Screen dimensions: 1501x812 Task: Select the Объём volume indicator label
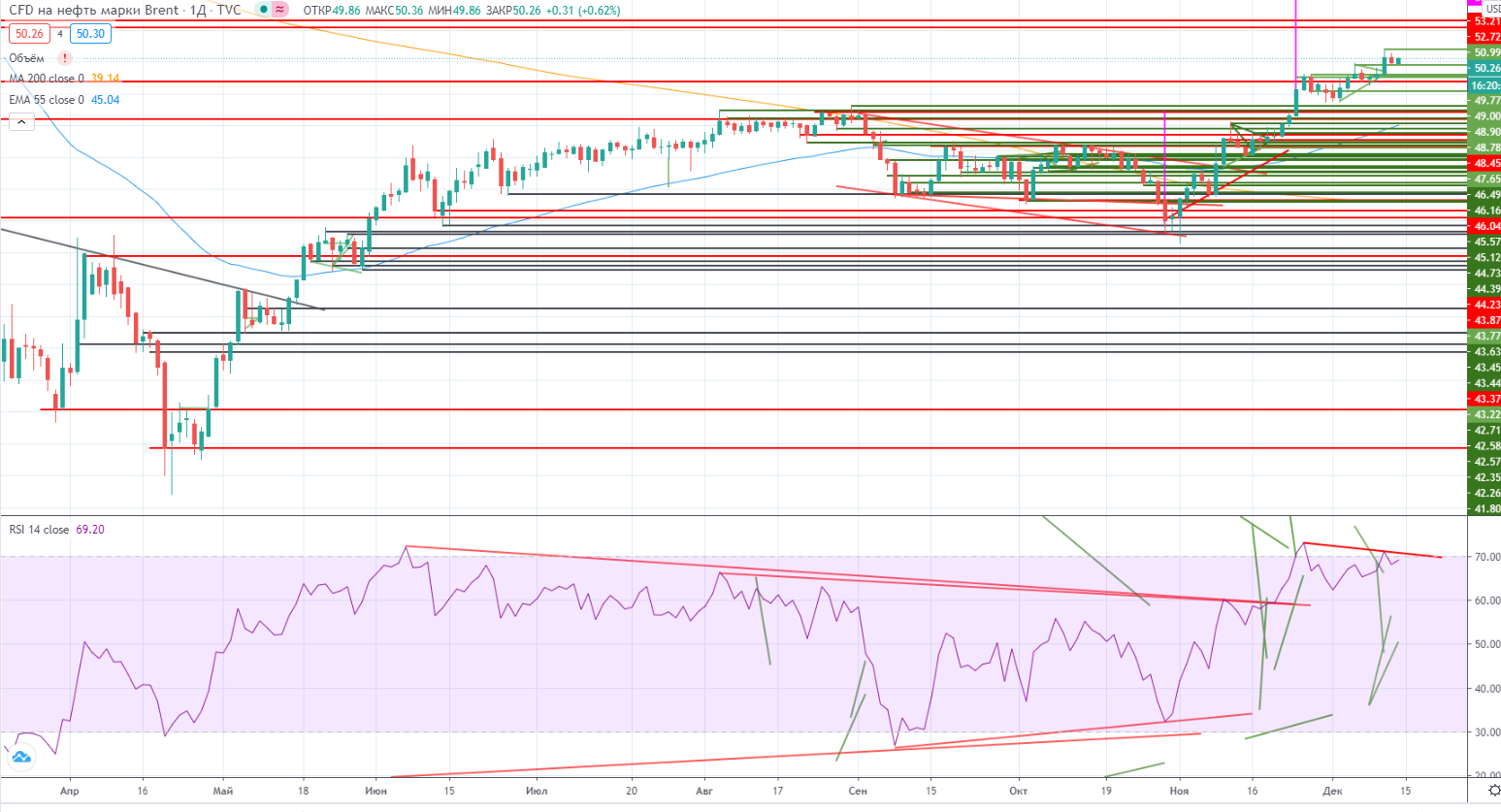pos(27,58)
